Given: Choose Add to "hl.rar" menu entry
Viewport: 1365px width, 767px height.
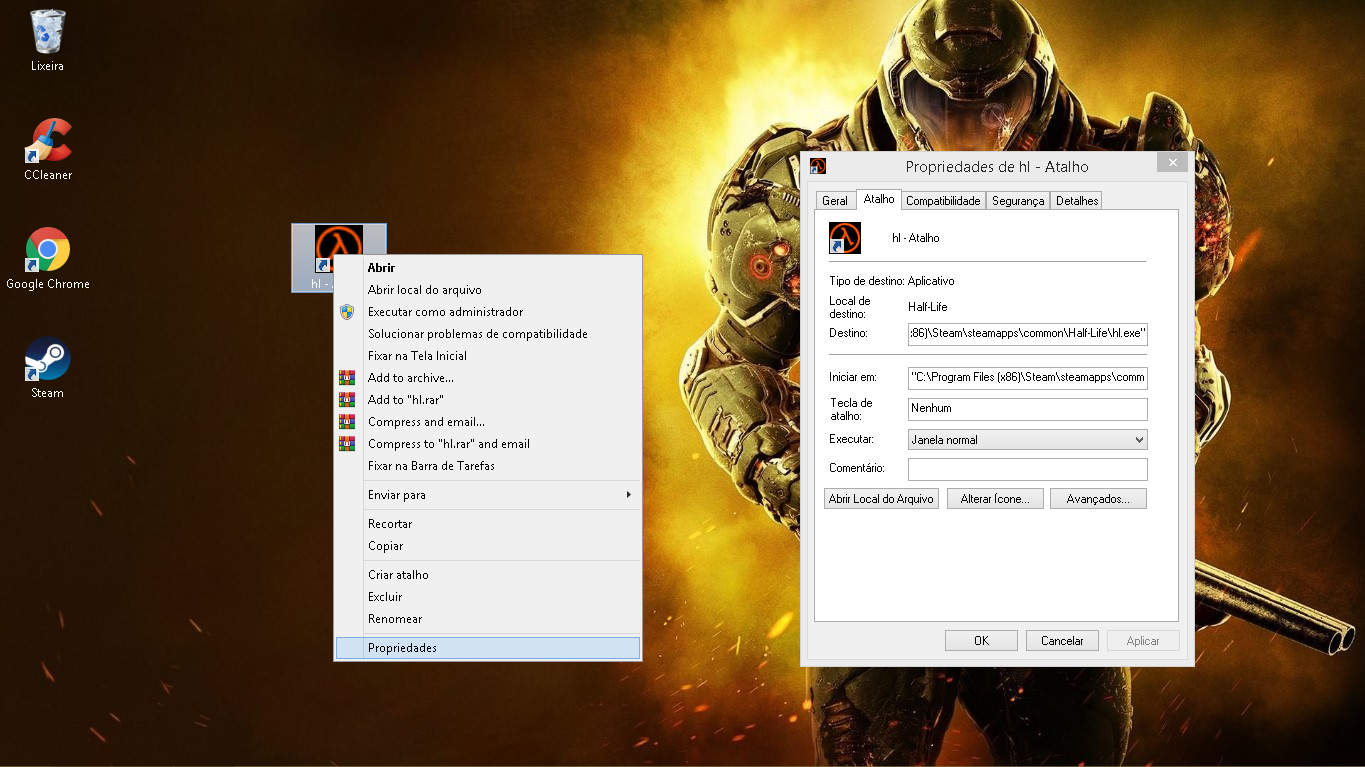Looking at the screenshot, I should pyautogui.click(x=488, y=400).
